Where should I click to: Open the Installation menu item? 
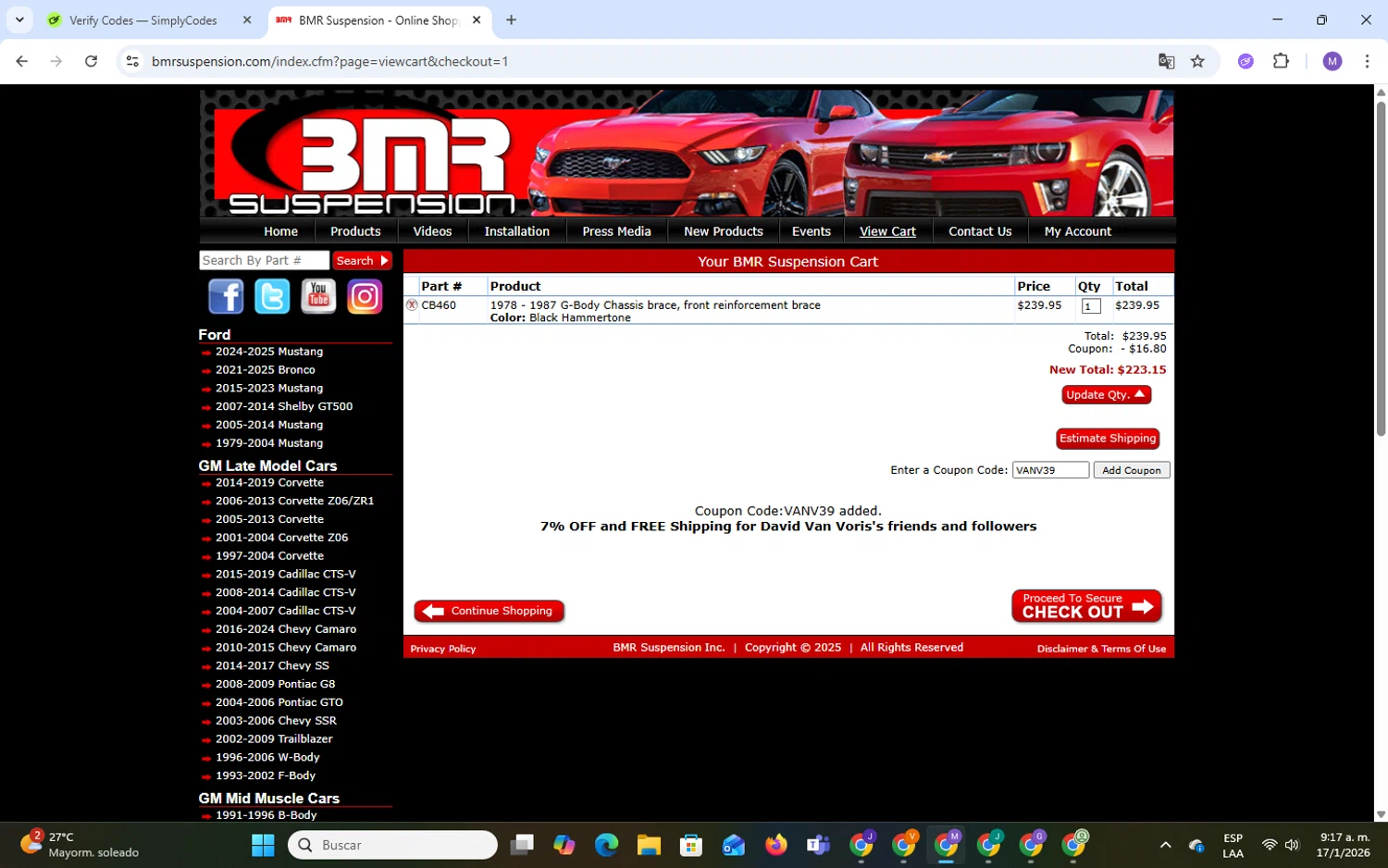516,231
